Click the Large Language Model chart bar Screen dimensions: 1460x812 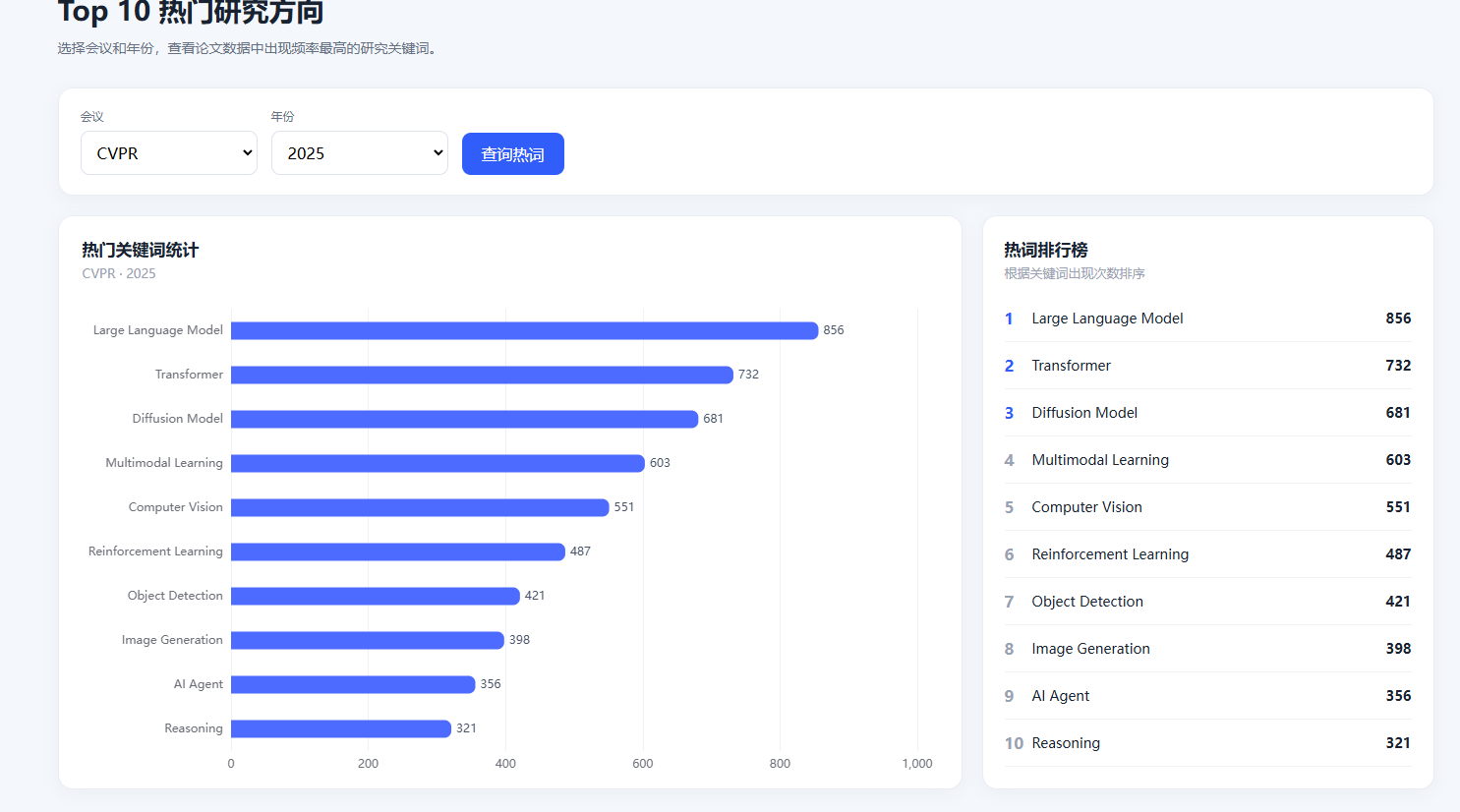[525, 330]
